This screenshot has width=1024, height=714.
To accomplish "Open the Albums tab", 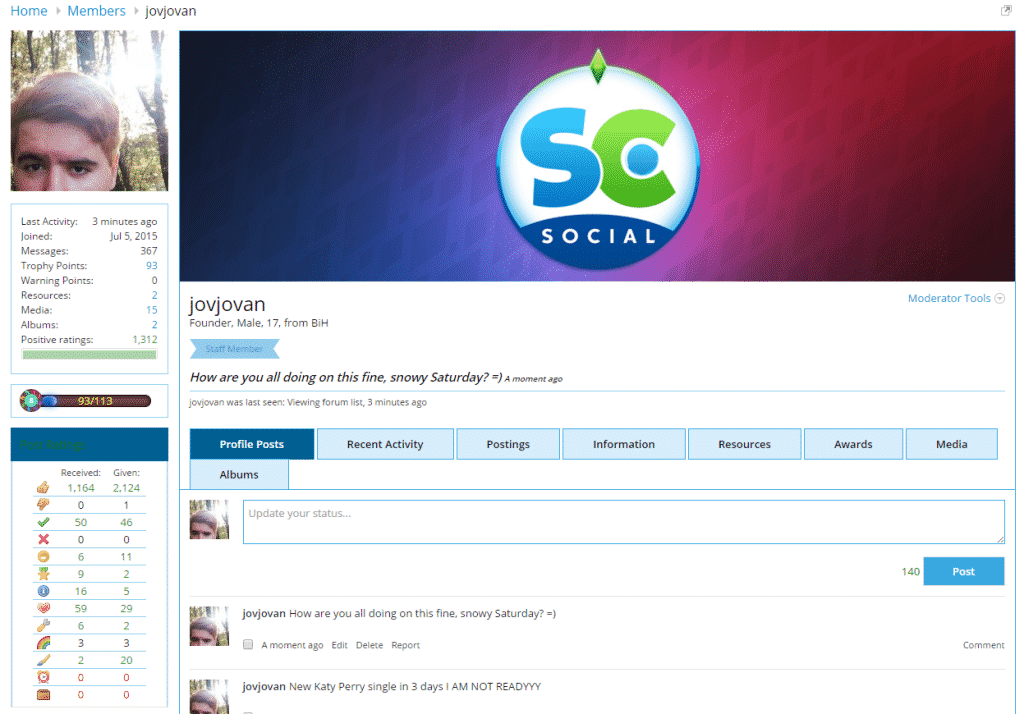I will (239, 474).
